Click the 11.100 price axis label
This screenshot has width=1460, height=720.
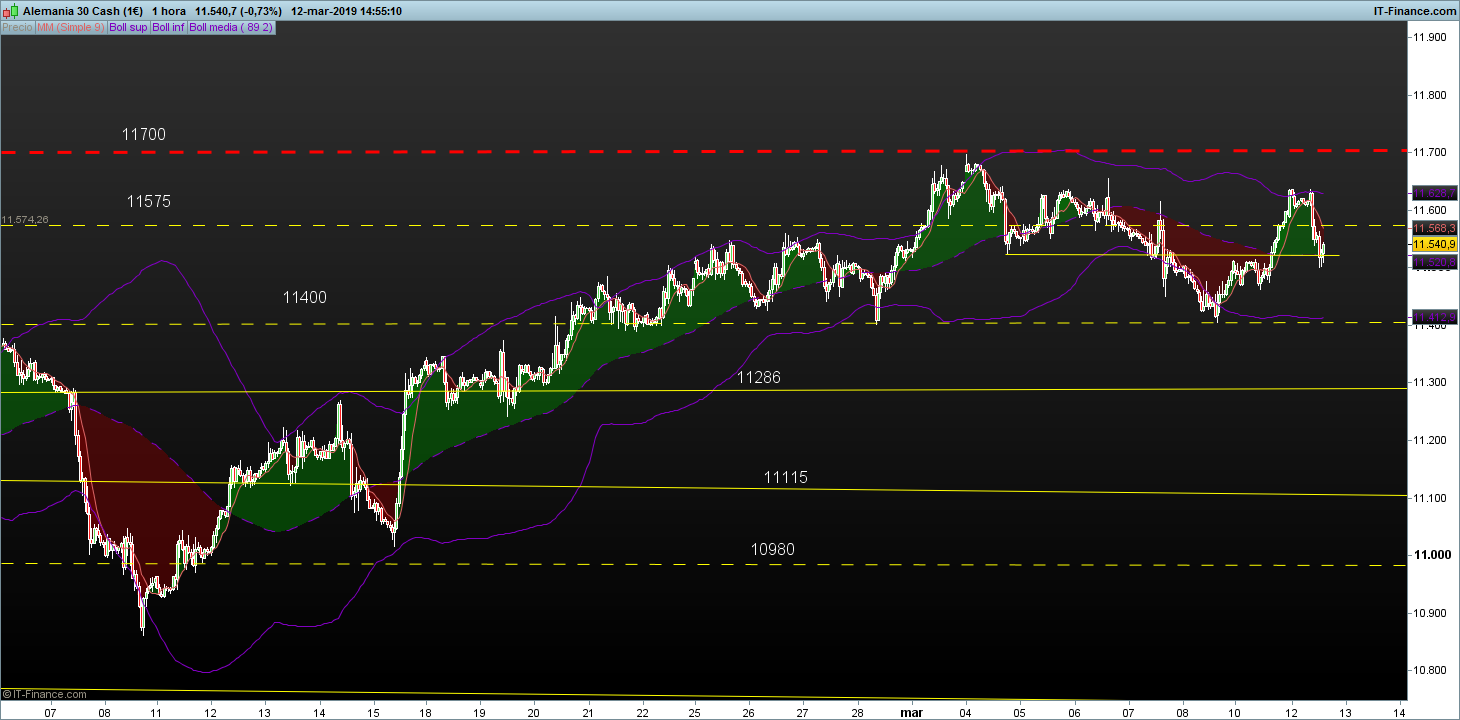pyautogui.click(x=1429, y=498)
